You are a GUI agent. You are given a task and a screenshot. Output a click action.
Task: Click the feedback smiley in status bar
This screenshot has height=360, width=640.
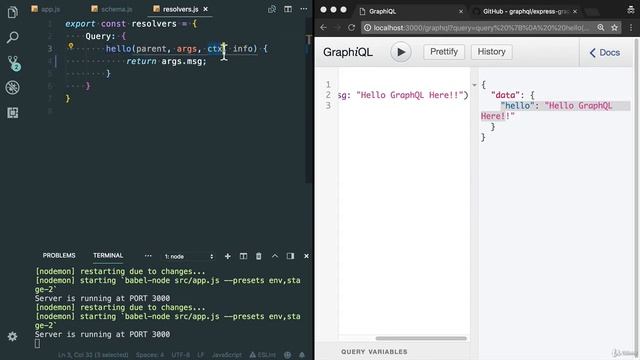[x=287, y=355]
